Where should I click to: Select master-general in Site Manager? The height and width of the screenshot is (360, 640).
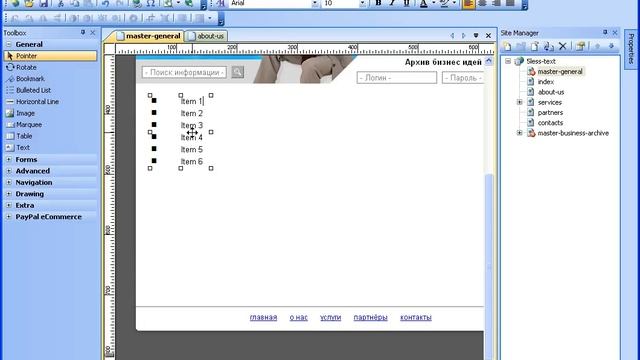(560, 71)
